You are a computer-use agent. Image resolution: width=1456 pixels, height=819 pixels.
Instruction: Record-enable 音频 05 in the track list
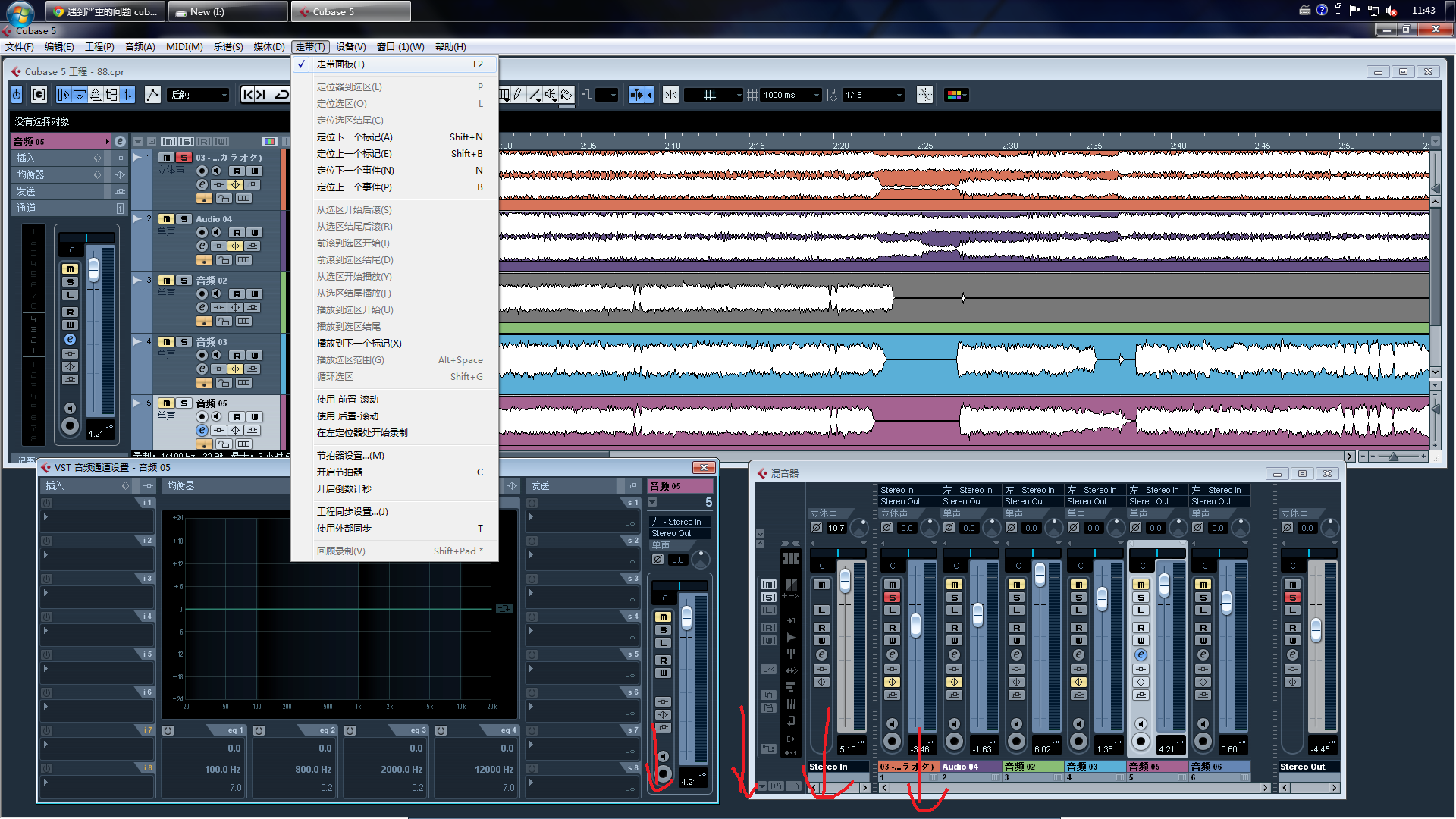click(202, 416)
